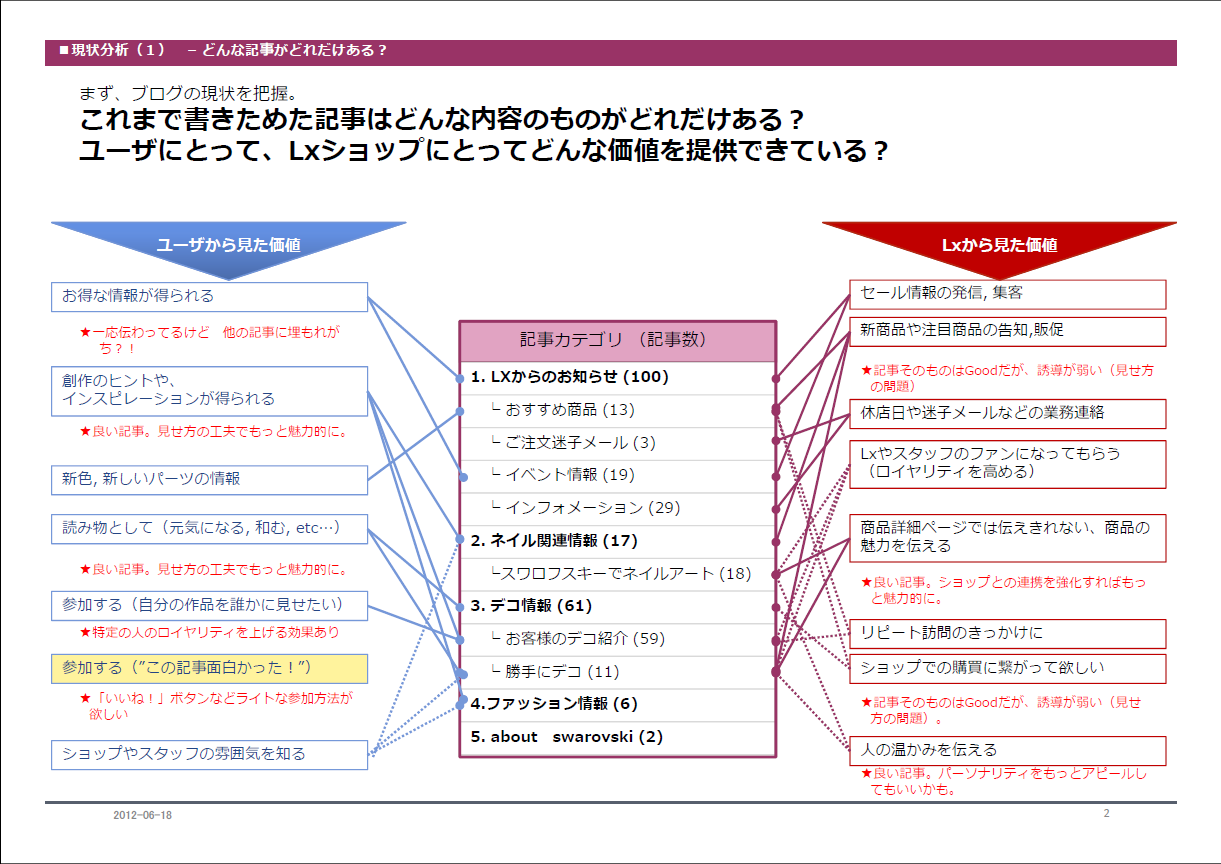Click the red 'Lxから見た価値' triangle header
The width and height of the screenshot is (1221, 864).
[x=999, y=245]
